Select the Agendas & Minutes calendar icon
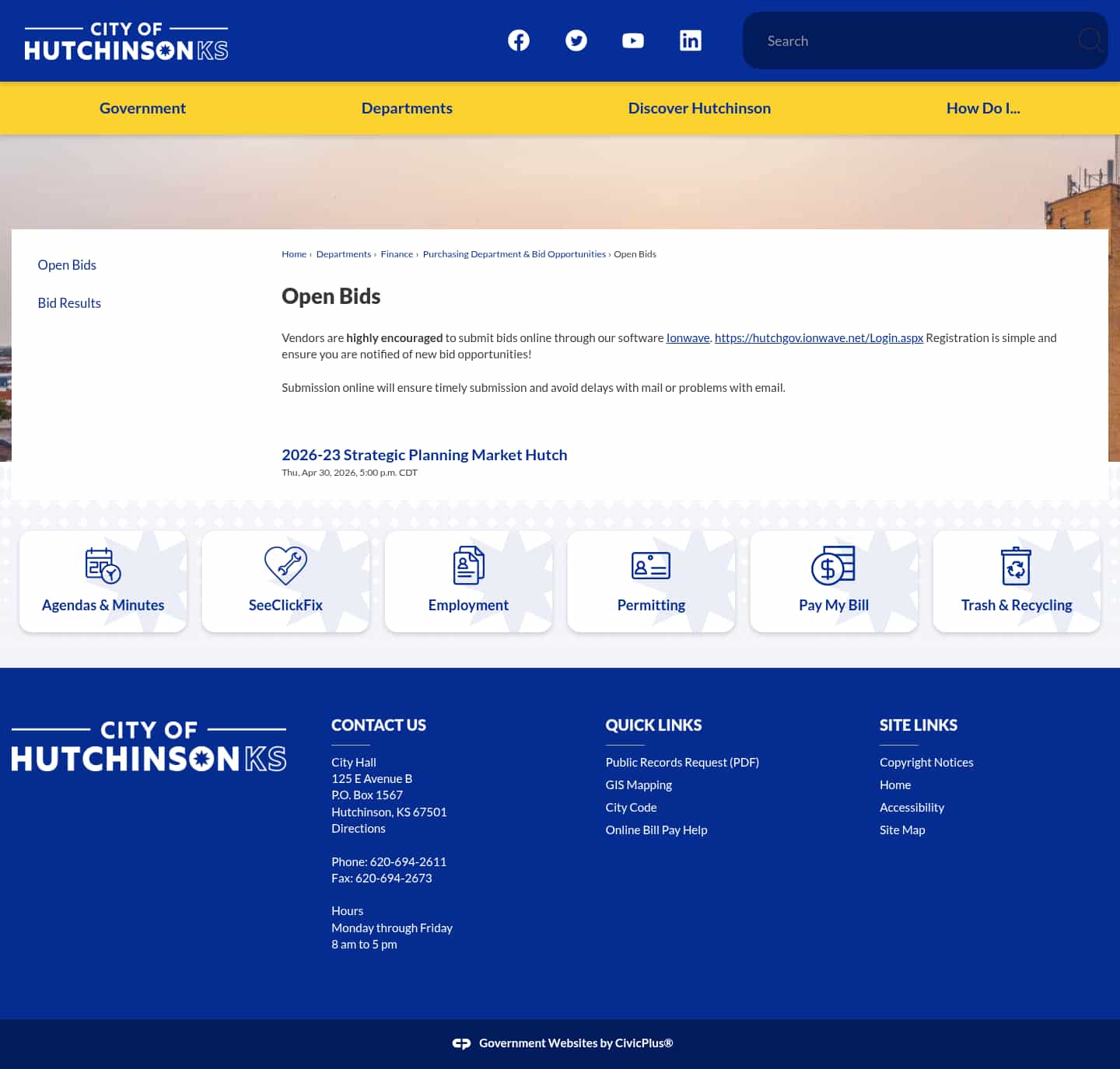Viewport: 1120px width, 1069px height. [103, 565]
